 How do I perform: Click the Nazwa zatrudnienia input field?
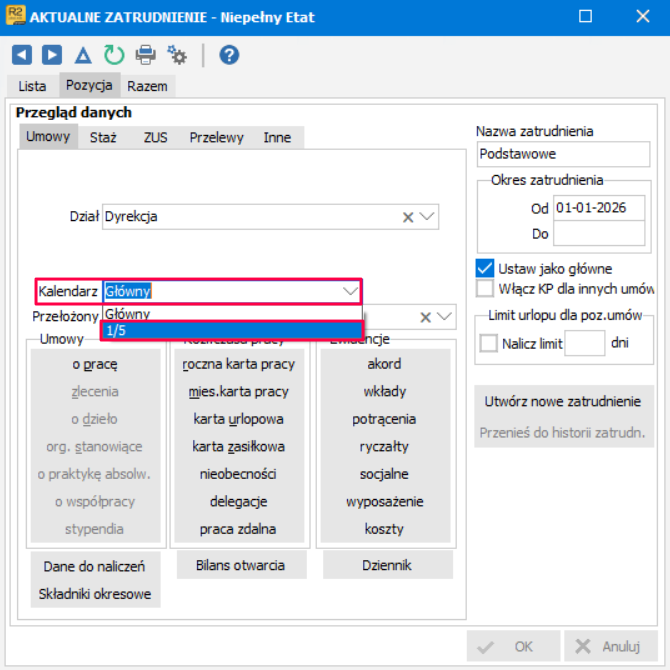pos(563,154)
